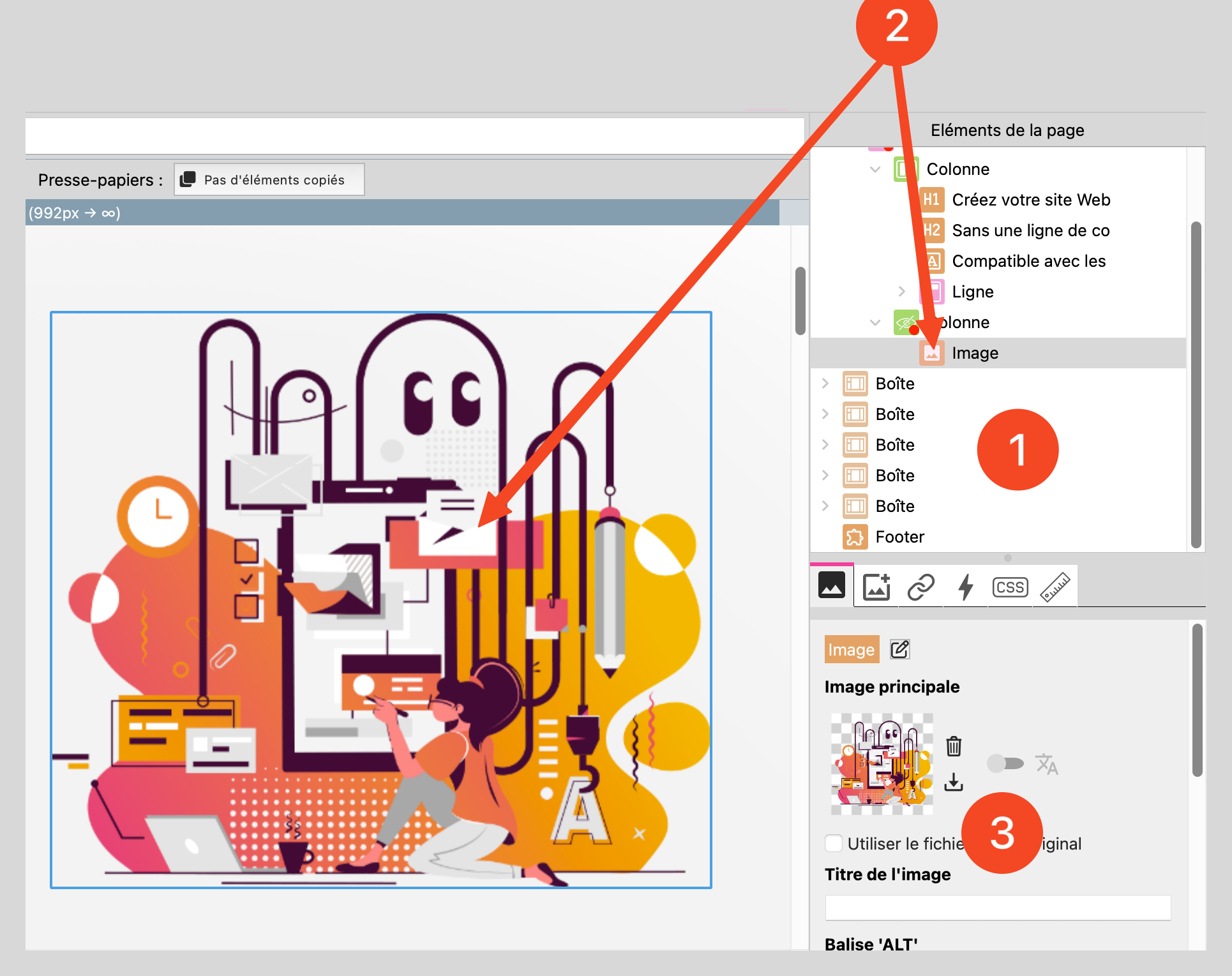Click the main image thumbnail preview
This screenshot has width=1232, height=976.
pos(882,763)
